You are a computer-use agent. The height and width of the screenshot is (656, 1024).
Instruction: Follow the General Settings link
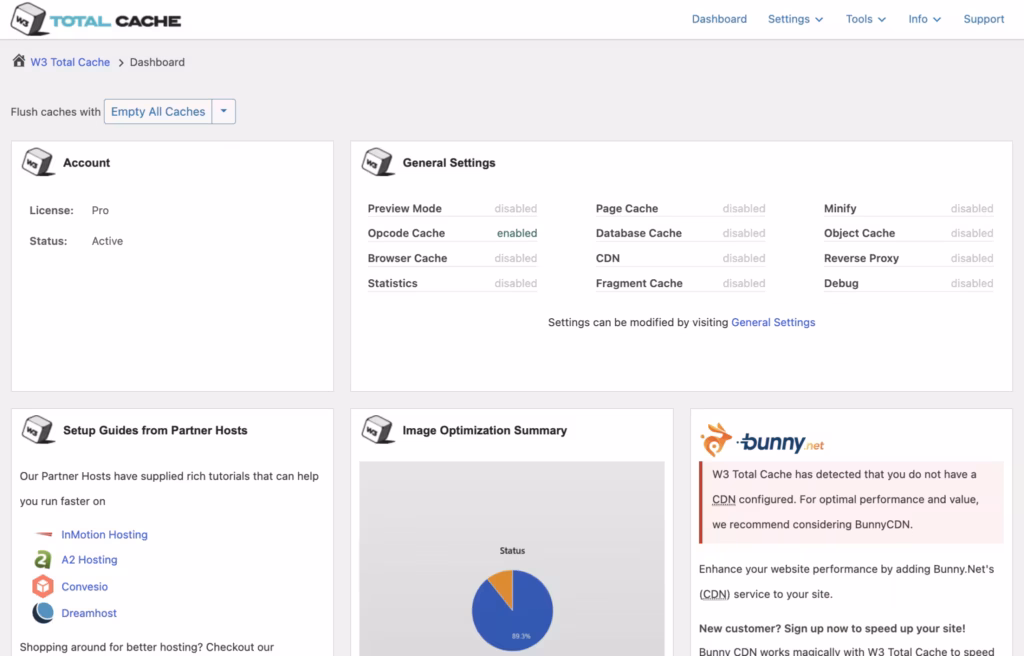773,322
